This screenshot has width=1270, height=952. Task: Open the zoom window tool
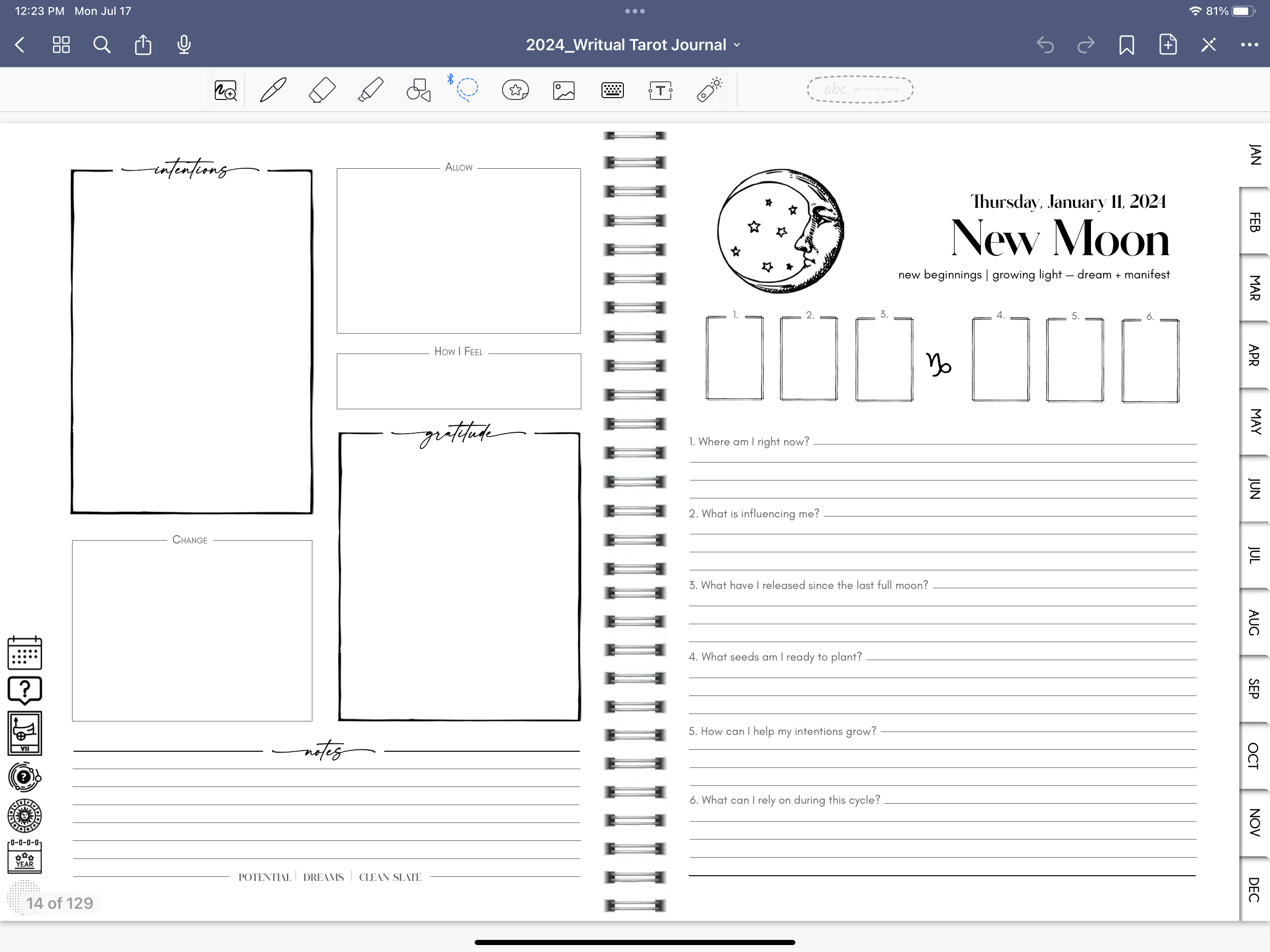(225, 90)
